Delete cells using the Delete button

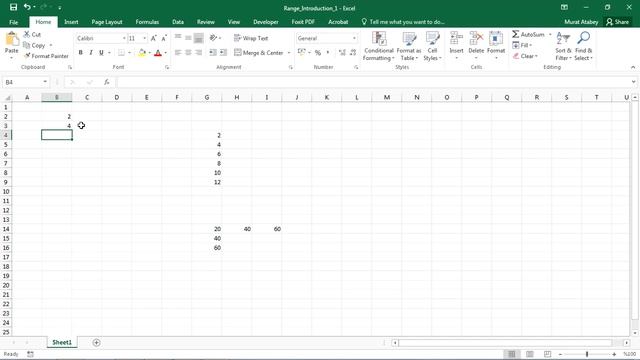pos(476,46)
